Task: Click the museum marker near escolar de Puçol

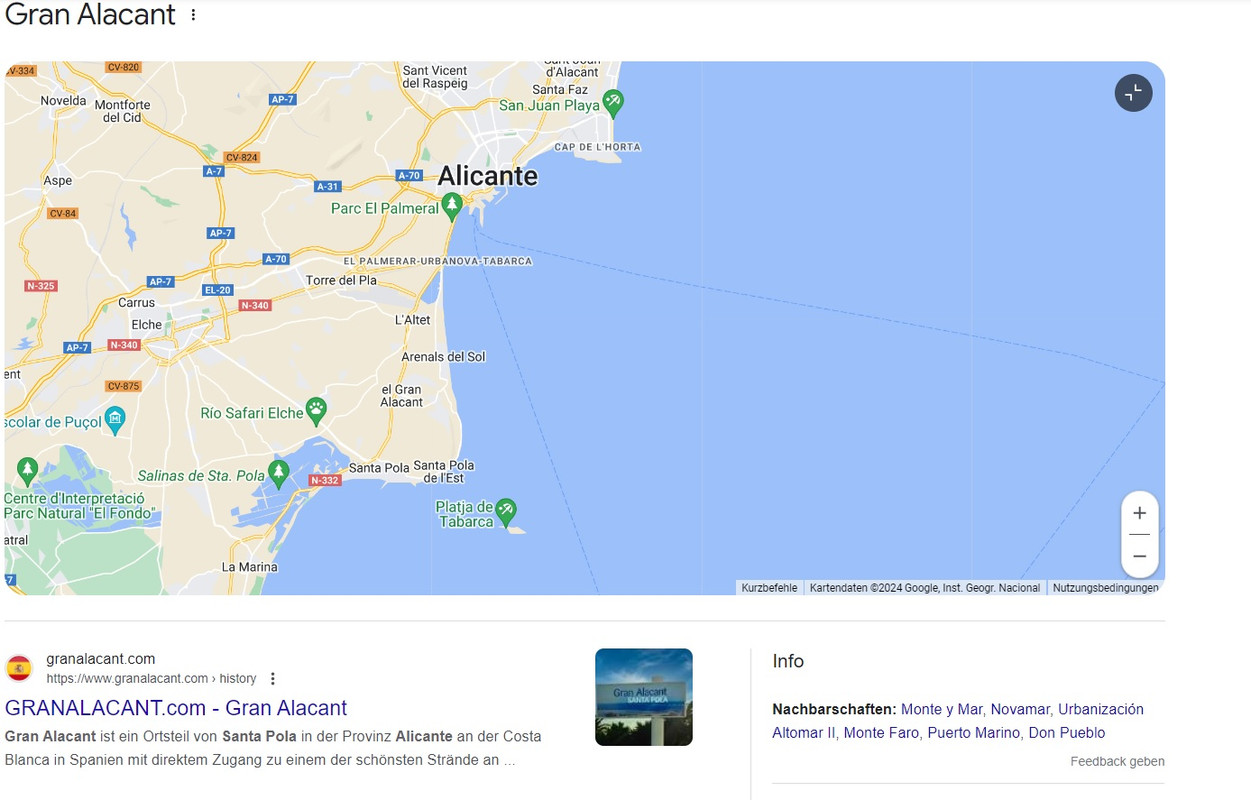Action: pos(115,419)
